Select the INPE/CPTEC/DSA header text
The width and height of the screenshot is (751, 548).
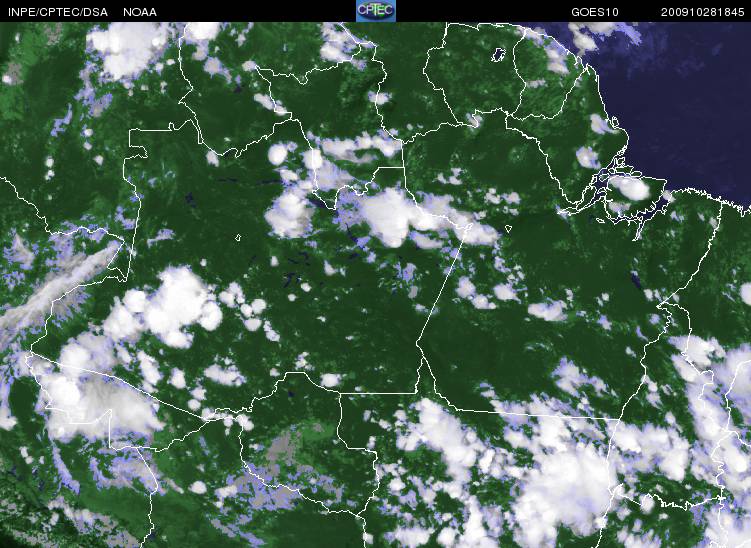click(58, 12)
